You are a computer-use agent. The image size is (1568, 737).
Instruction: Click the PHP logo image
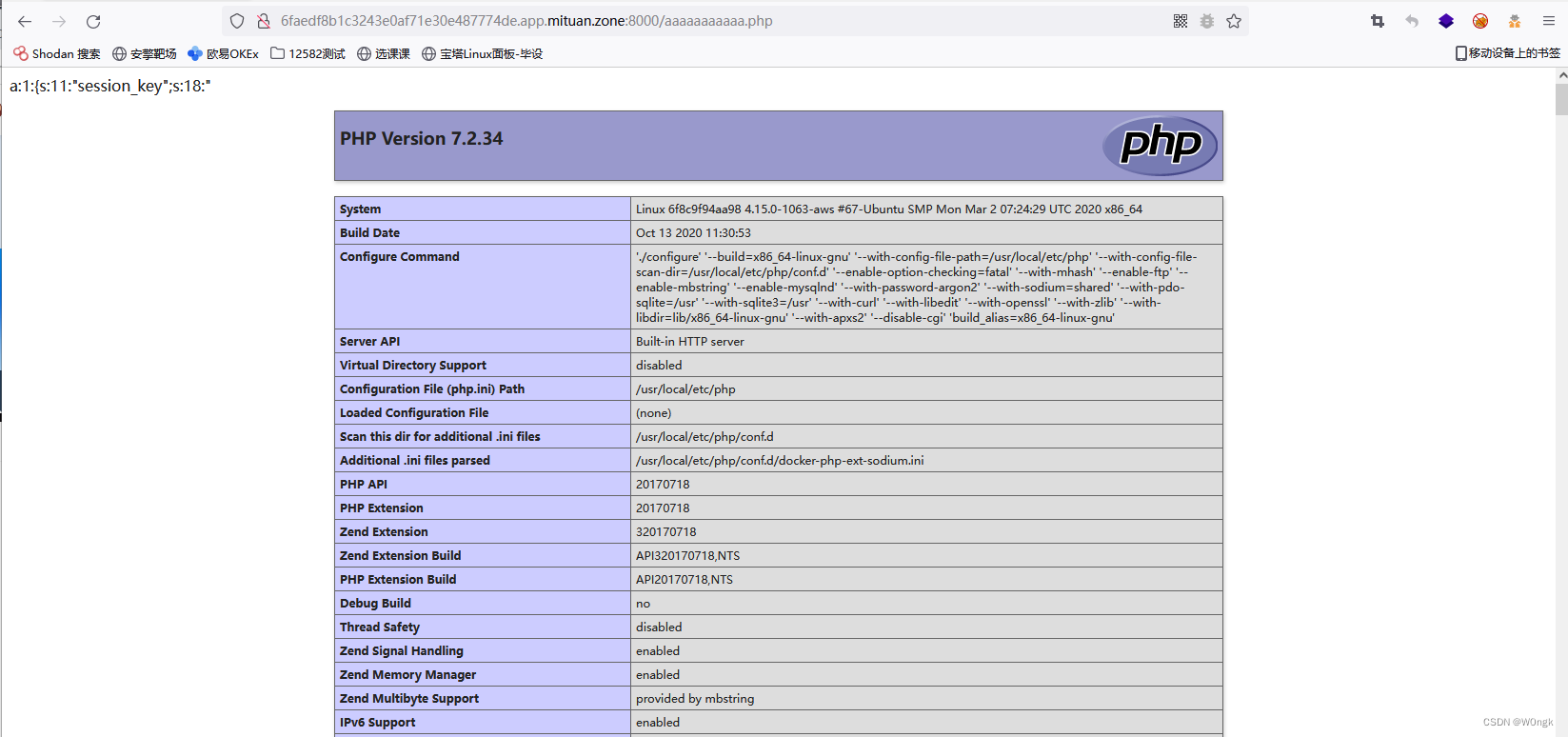coord(1161,146)
